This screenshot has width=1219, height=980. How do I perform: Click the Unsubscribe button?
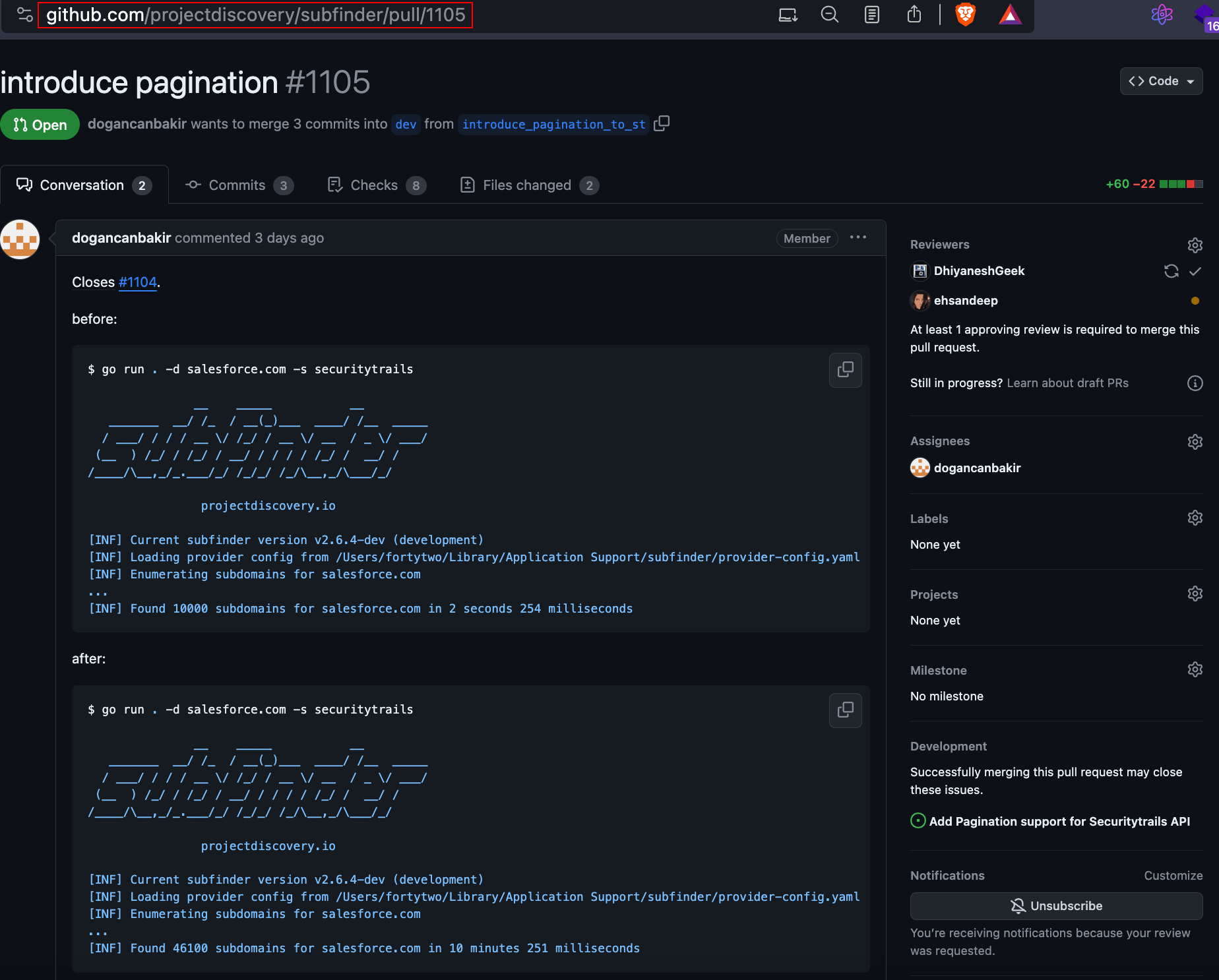(1056, 906)
